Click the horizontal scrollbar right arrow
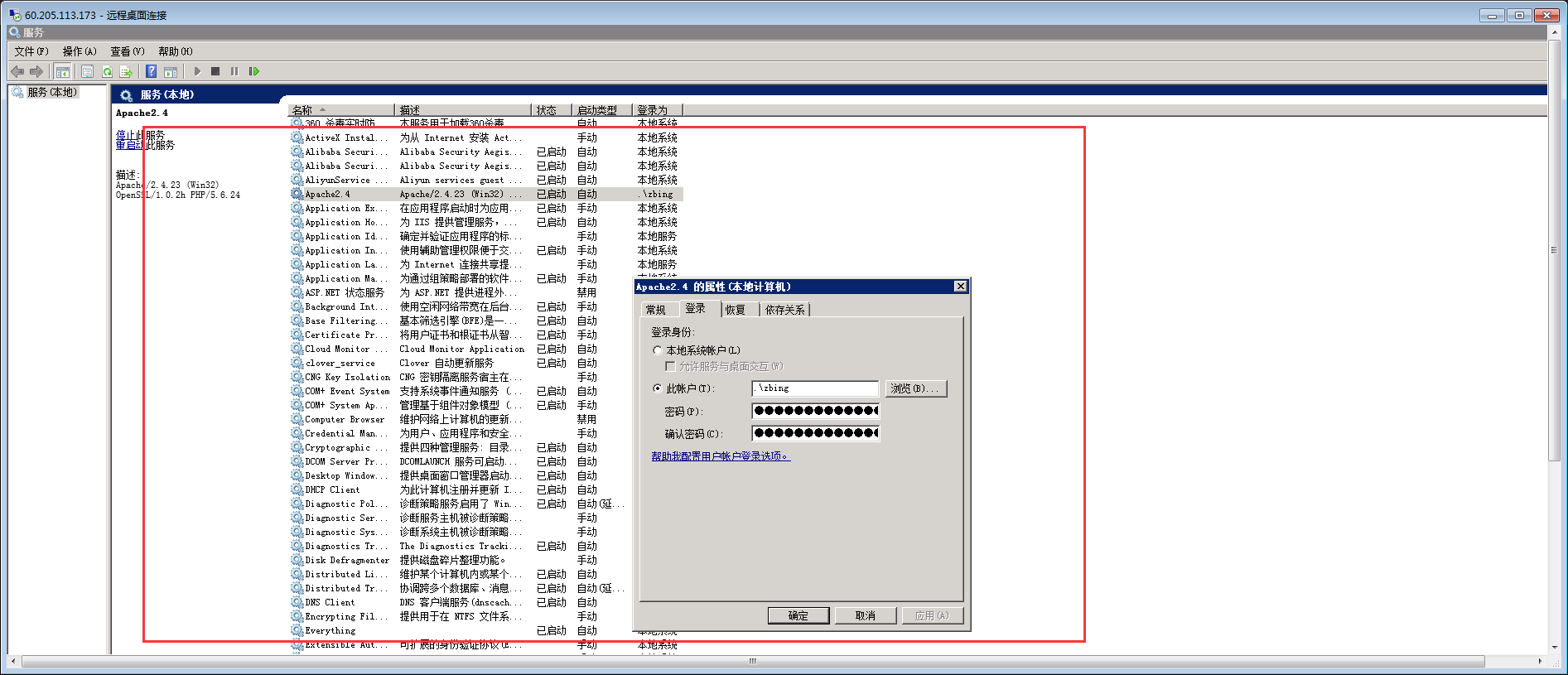 pos(1540,662)
